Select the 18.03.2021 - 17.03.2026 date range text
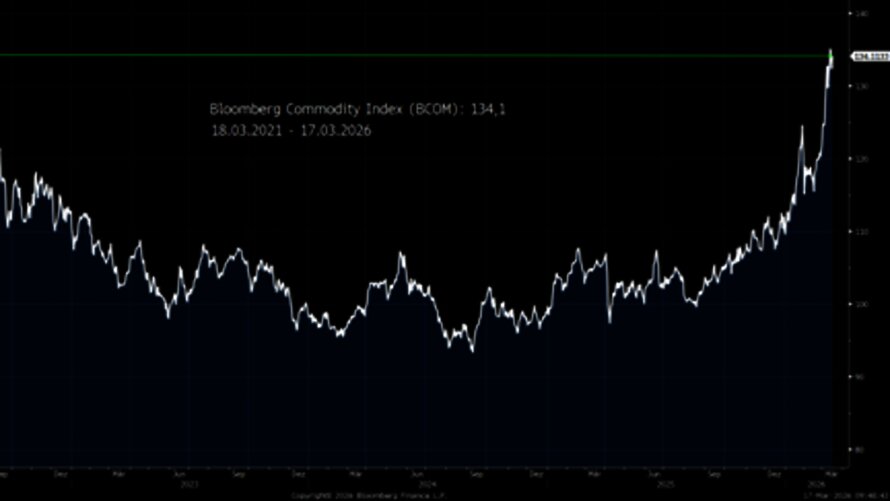The image size is (890, 501). tap(290, 130)
